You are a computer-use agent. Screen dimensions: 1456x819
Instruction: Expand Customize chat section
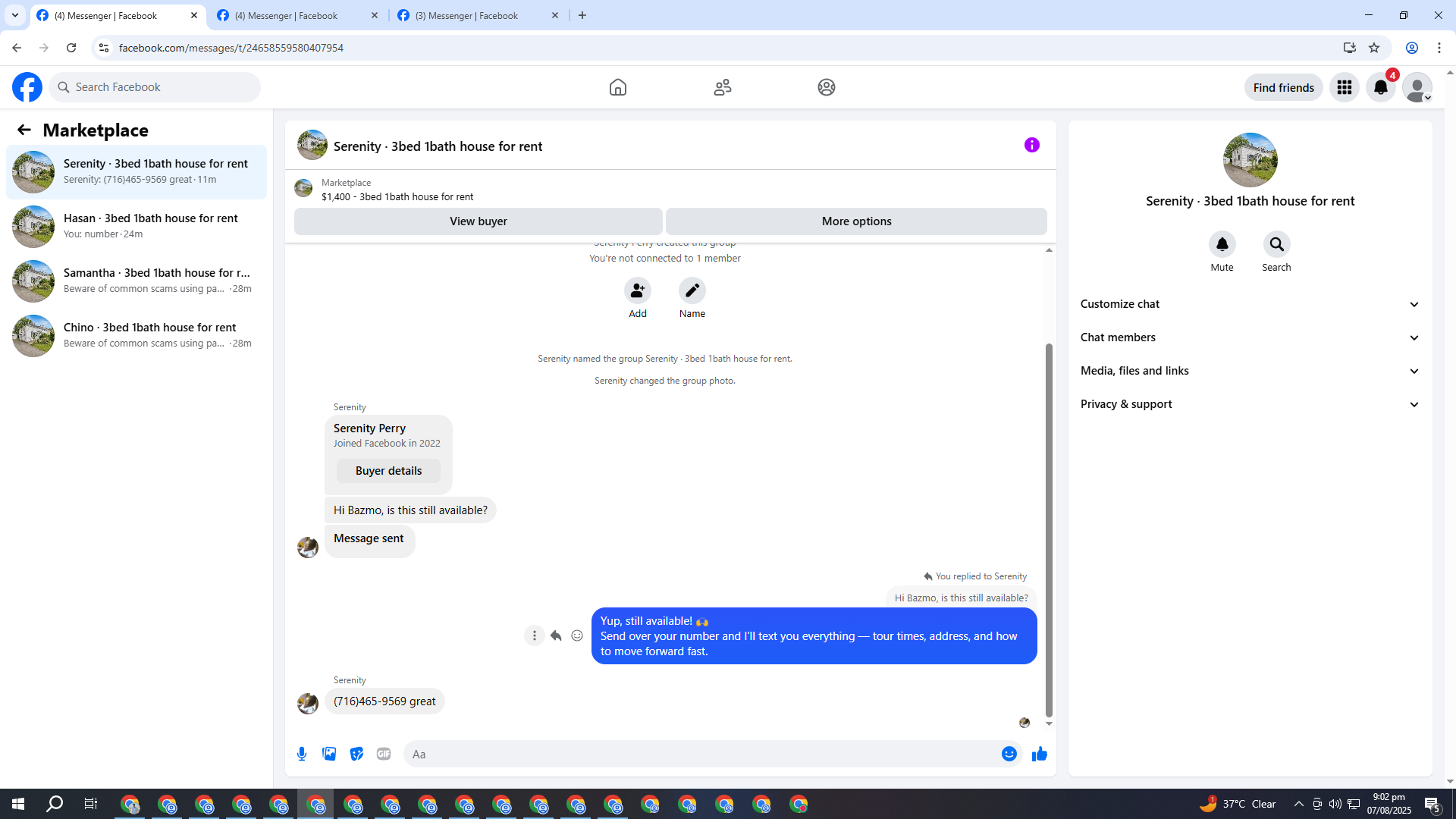click(1250, 304)
